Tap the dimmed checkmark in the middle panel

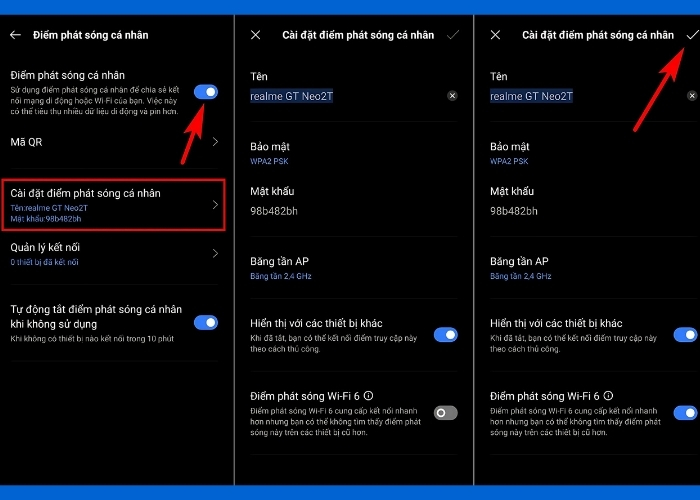pyautogui.click(x=453, y=35)
